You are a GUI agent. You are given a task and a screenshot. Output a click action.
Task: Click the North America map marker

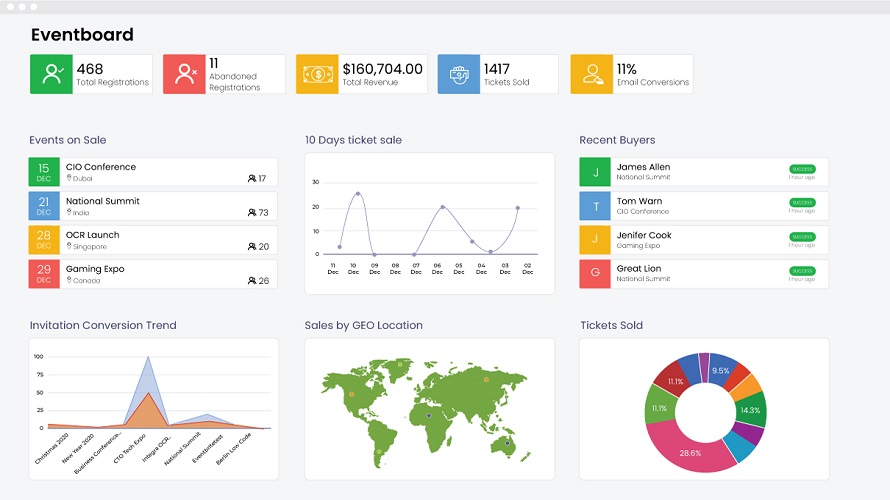(352, 394)
